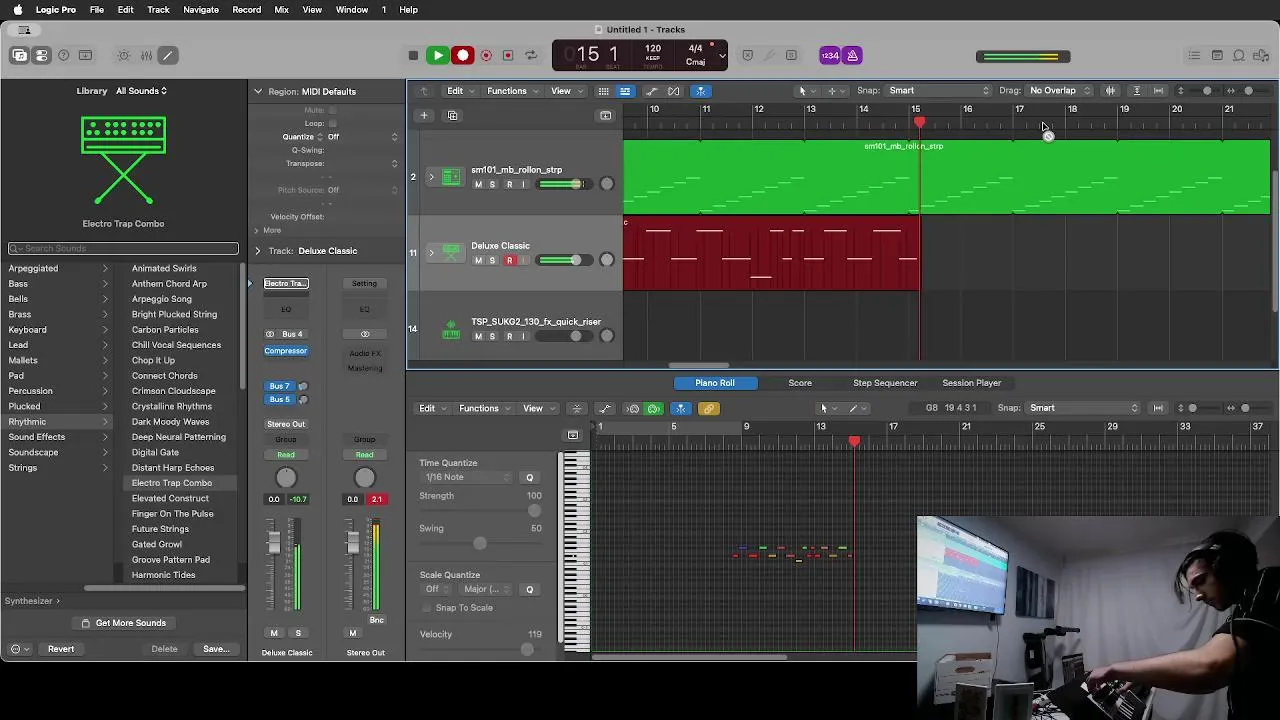Switch to the Score tab

click(800, 383)
